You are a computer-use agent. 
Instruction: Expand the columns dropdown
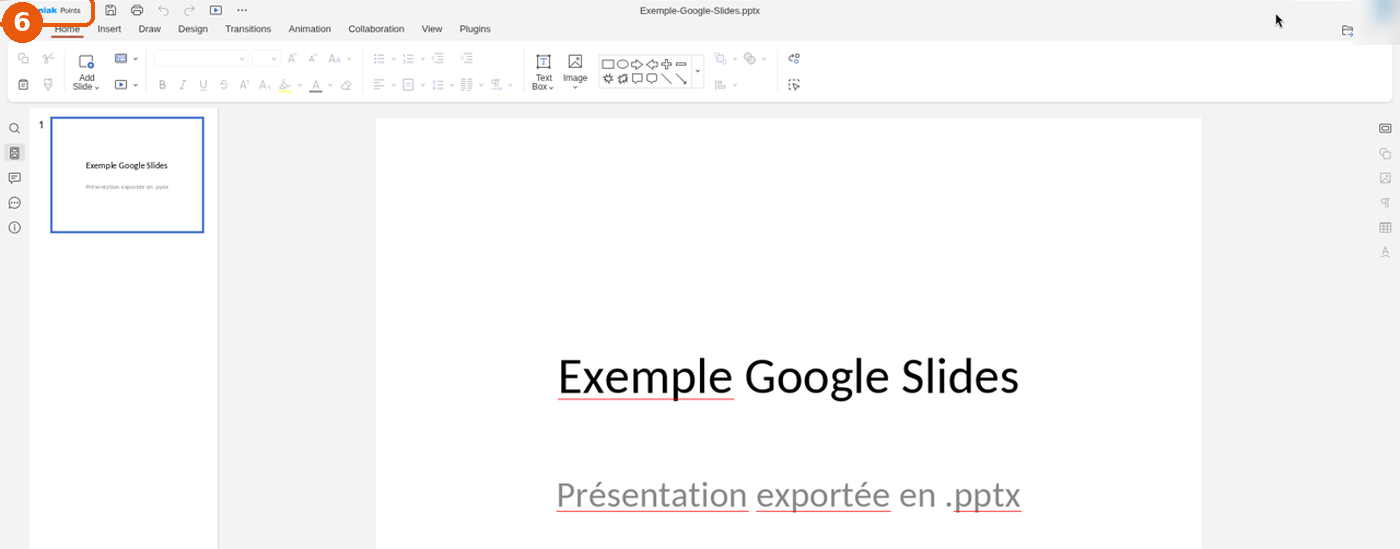(x=481, y=85)
